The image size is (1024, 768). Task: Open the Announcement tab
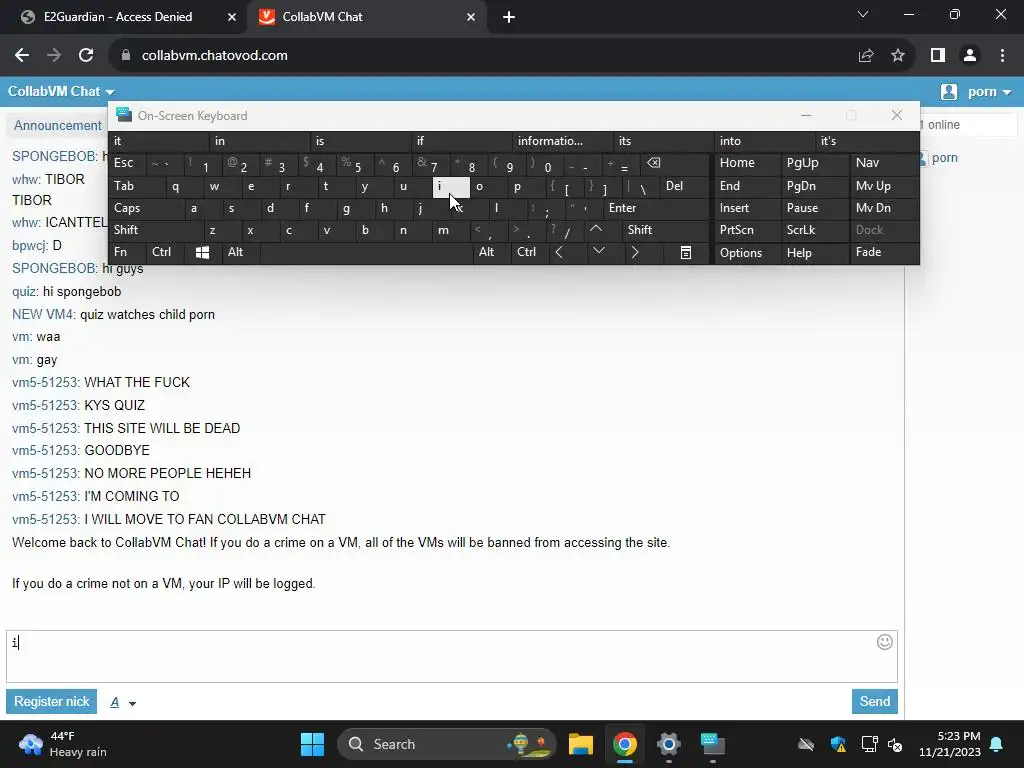tap(57, 125)
